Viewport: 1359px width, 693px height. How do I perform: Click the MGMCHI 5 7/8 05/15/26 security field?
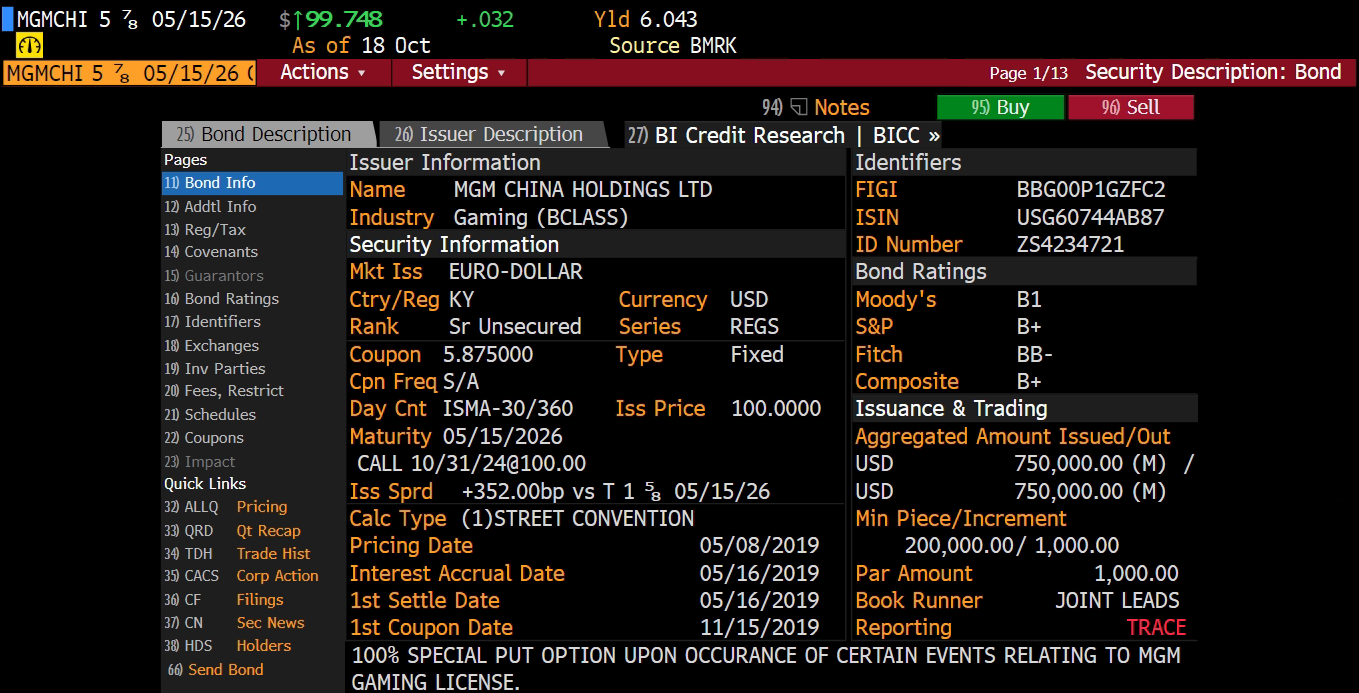[x=130, y=73]
